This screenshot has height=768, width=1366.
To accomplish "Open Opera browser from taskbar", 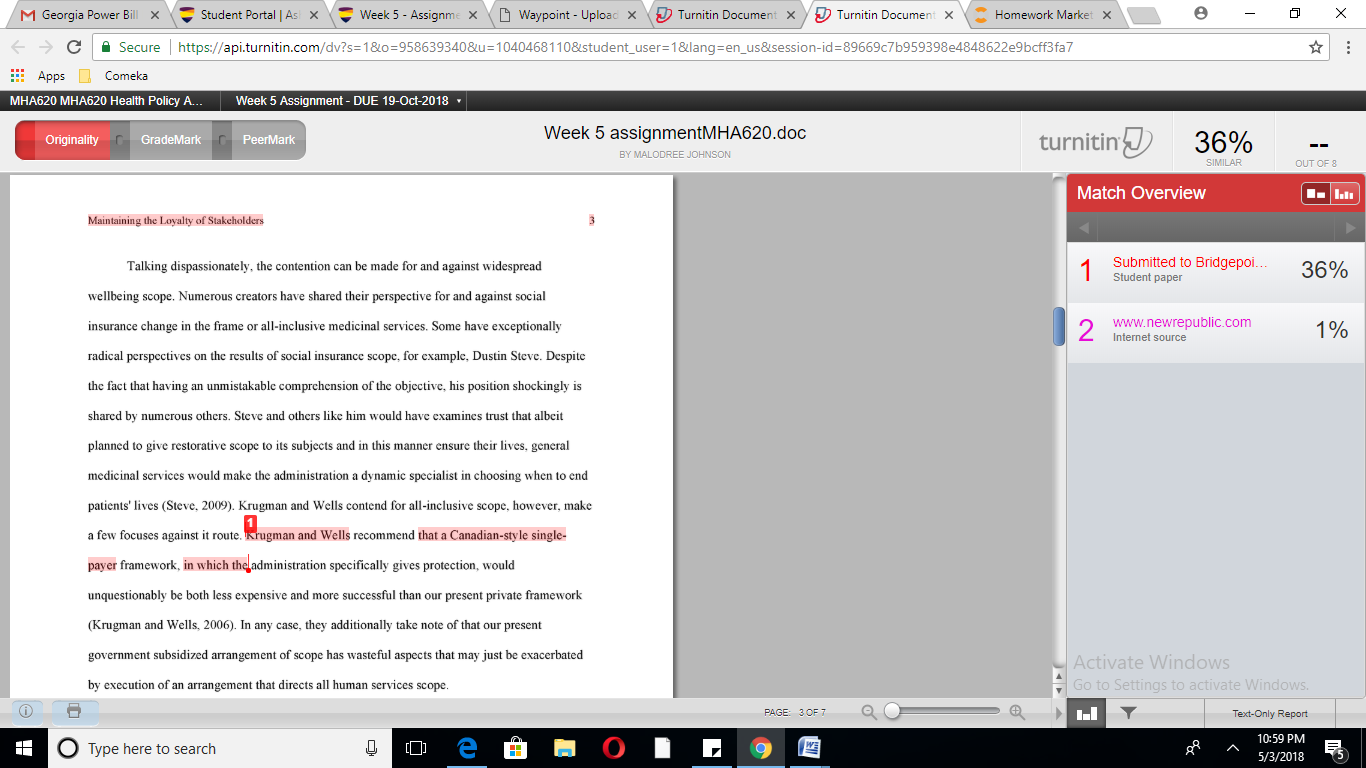I will [614, 748].
